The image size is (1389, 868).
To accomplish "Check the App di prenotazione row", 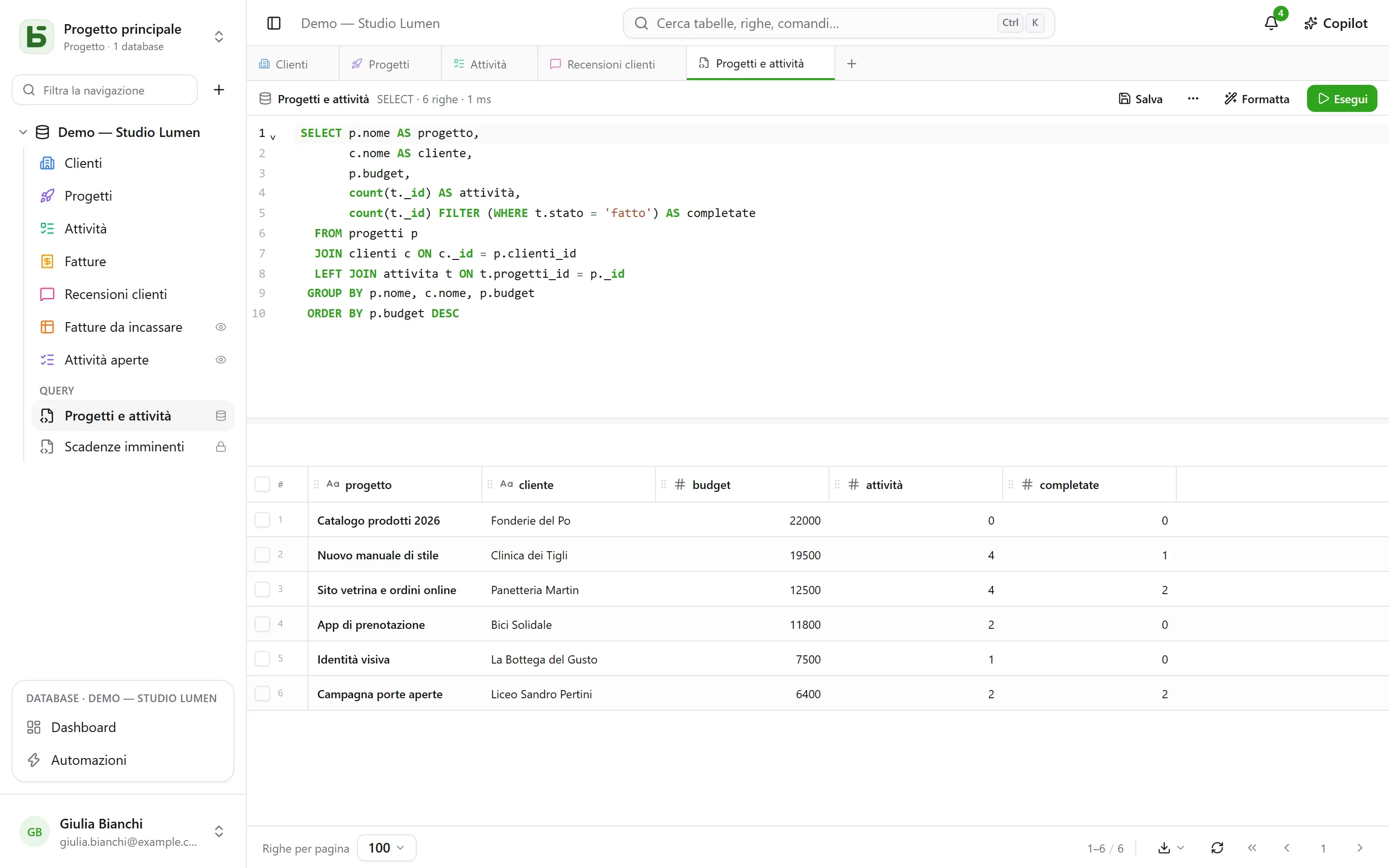I will [x=262, y=624].
